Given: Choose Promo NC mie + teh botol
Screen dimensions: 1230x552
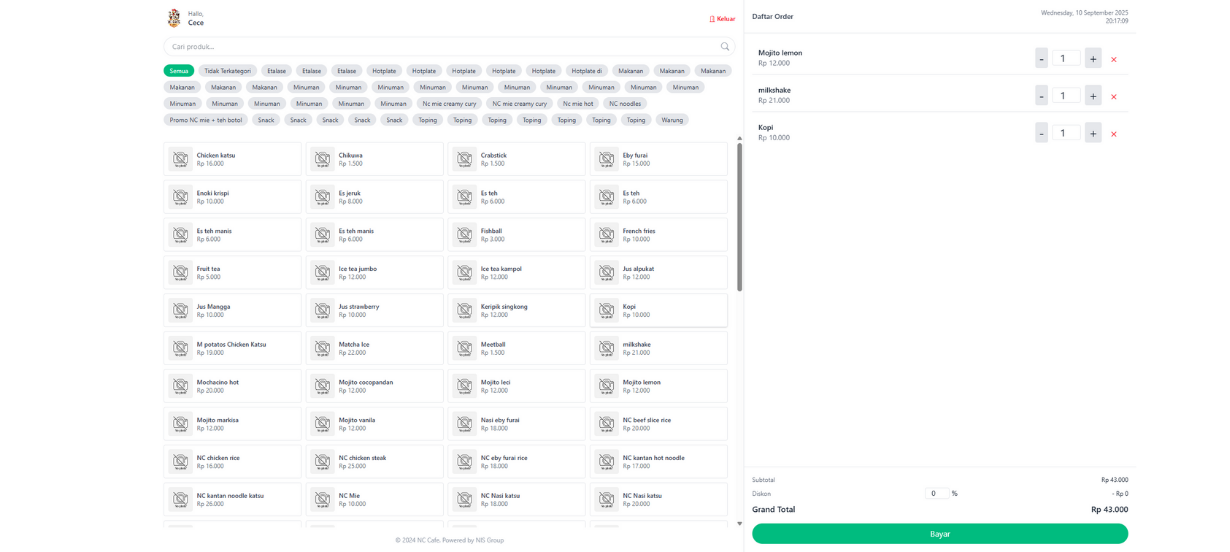Looking at the screenshot, I should [206, 120].
